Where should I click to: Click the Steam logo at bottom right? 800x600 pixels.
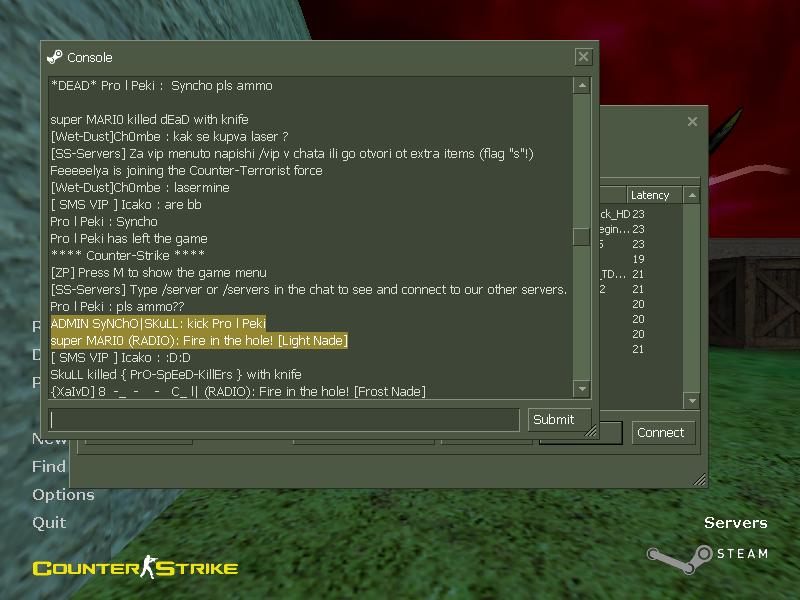click(x=707, y=557)
